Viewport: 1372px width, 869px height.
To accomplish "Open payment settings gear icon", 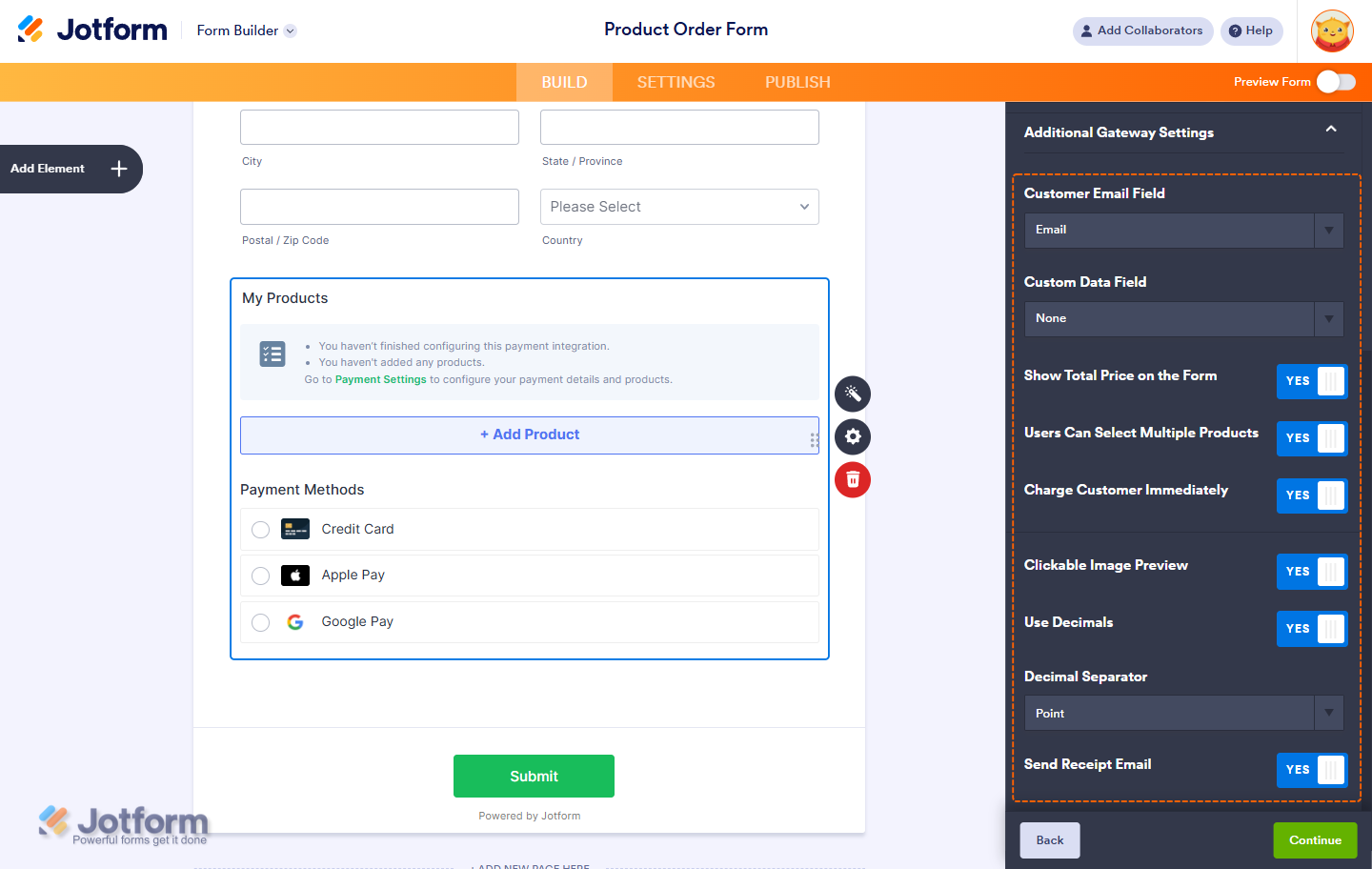I will click(x=853, y=436).
